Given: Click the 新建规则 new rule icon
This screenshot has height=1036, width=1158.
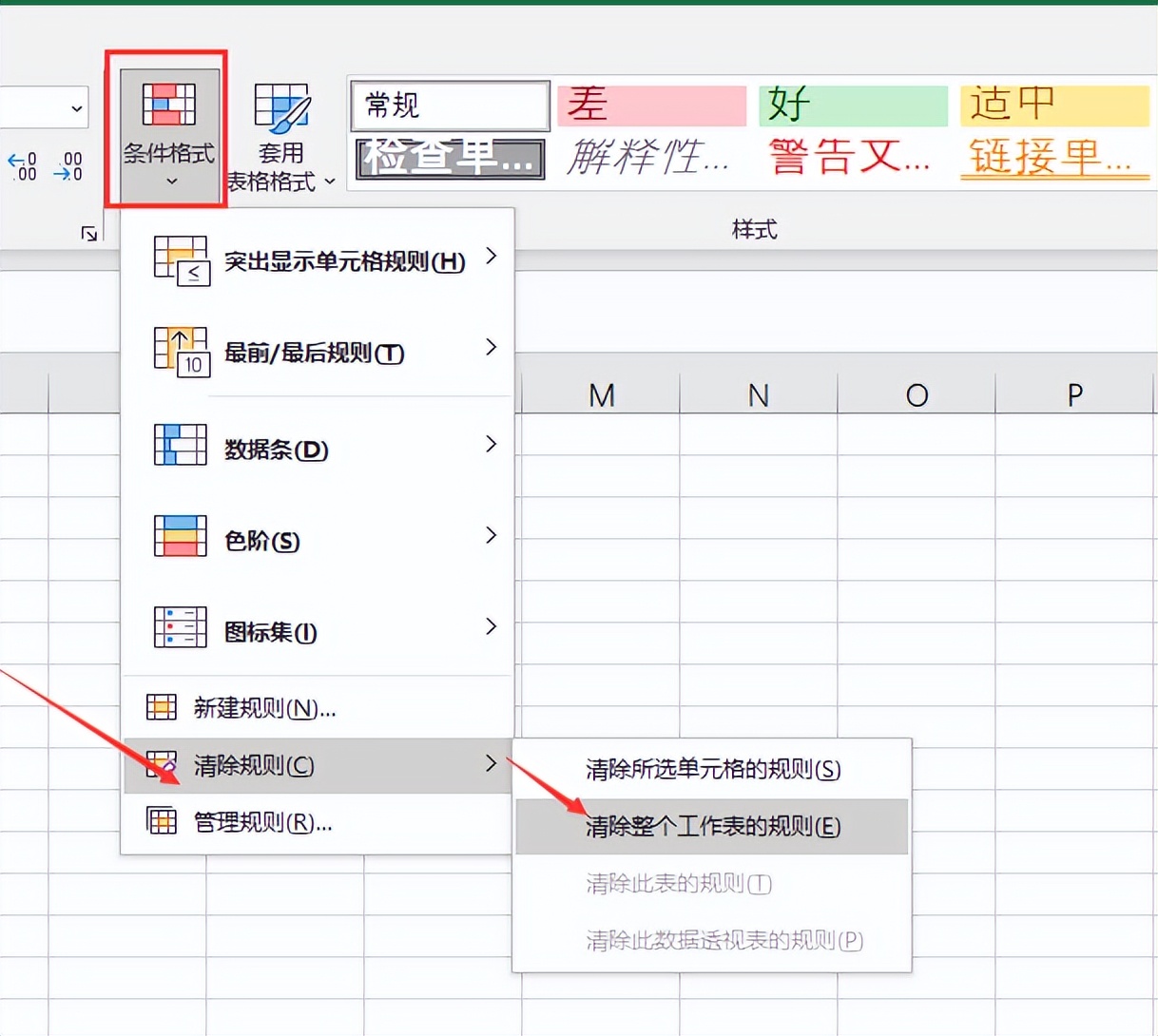Looking at the screenshot, I should click(162, 706).
